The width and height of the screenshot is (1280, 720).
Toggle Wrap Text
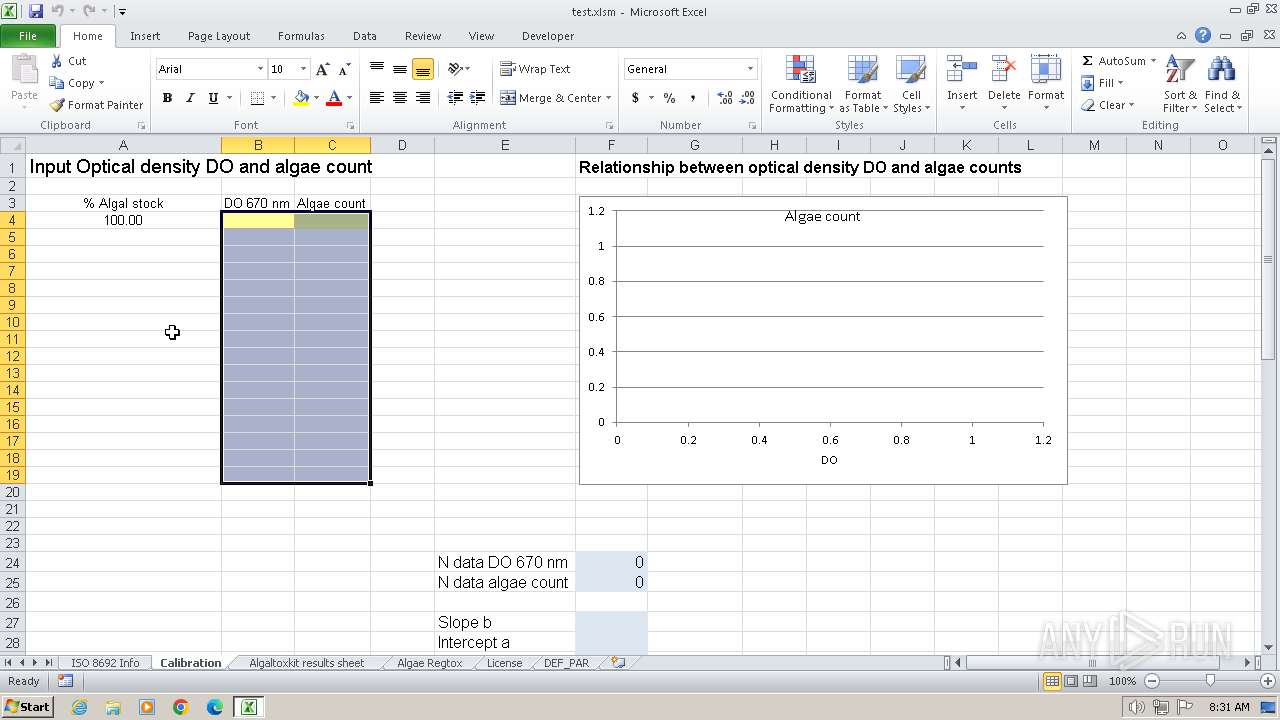(536, 69)
